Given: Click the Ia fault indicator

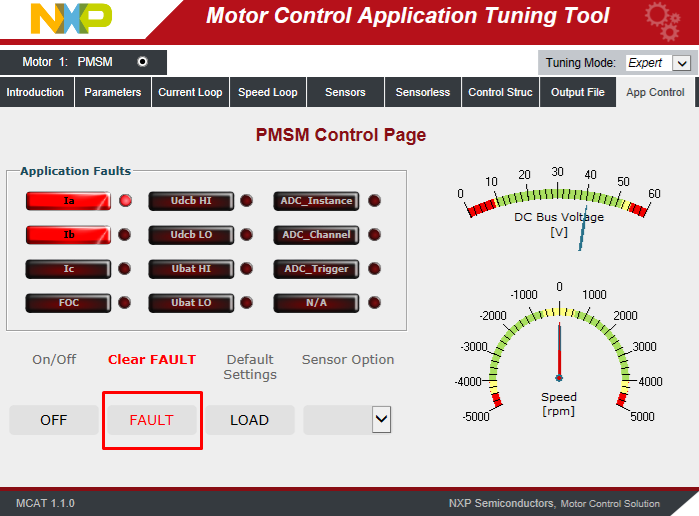Looking at the screenshot, I should (x=68, y=201).
